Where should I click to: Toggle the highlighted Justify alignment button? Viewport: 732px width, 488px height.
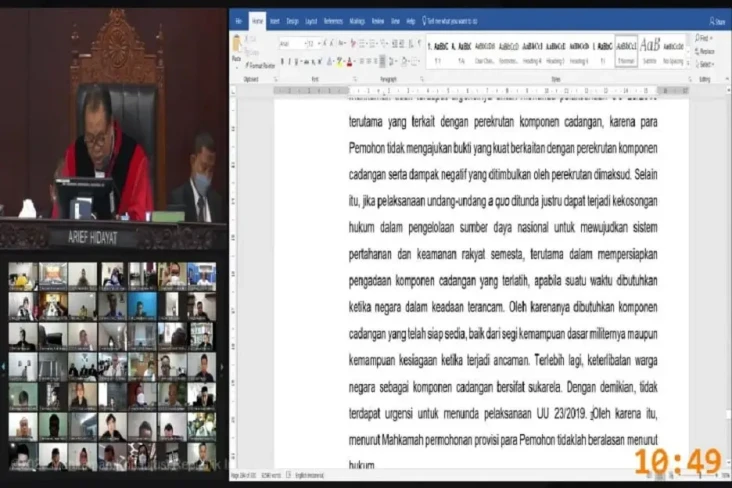pos(382,61)
